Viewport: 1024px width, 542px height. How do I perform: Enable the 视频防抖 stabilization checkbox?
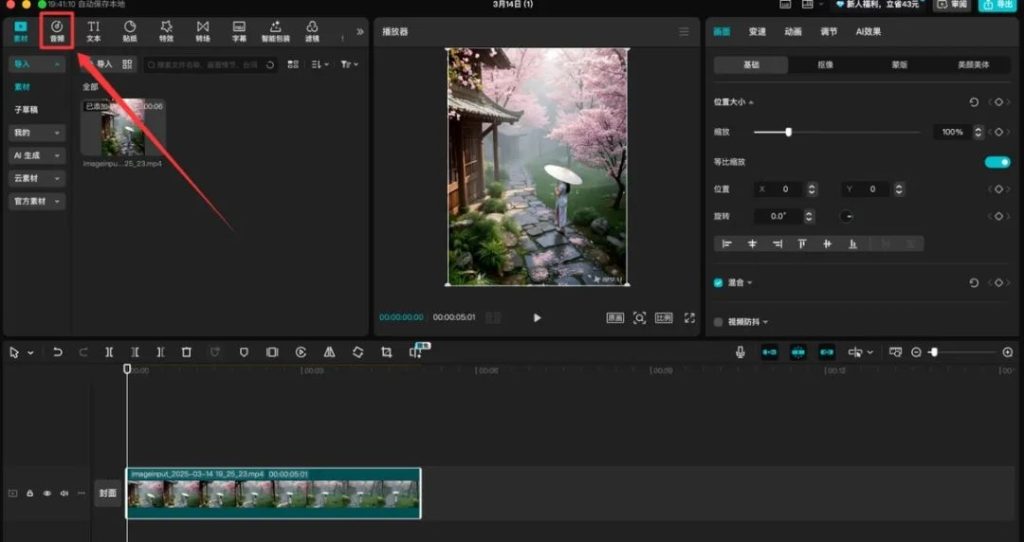coord(718,322)
